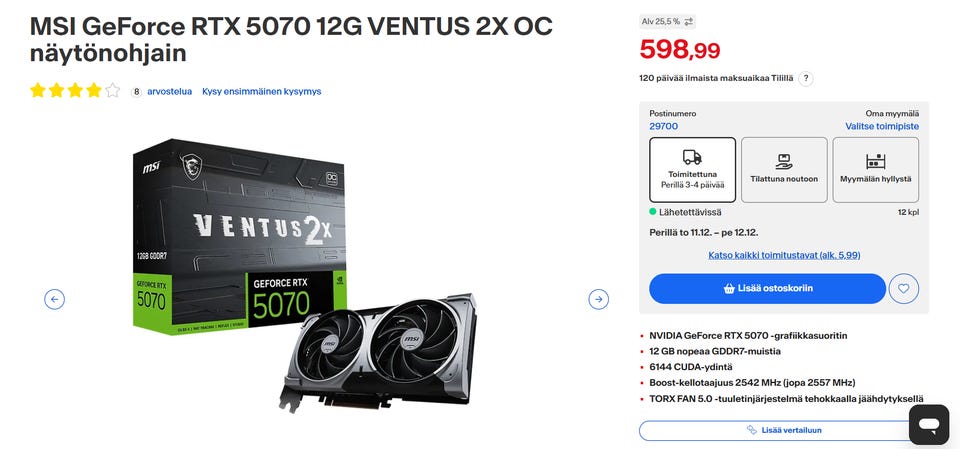Add product to wishlist with heart icon

pos(904,289)
